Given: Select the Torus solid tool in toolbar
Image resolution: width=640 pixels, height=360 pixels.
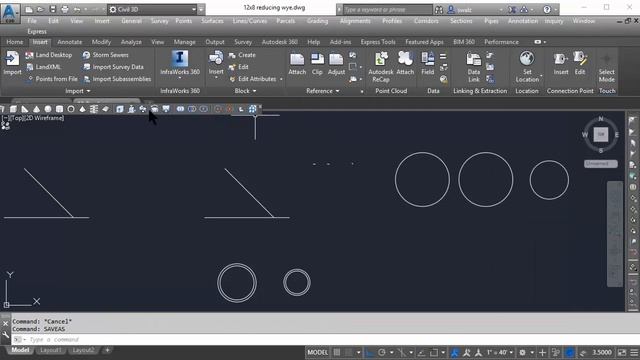Looking at the screenshot, I should (x=71, y=109).
